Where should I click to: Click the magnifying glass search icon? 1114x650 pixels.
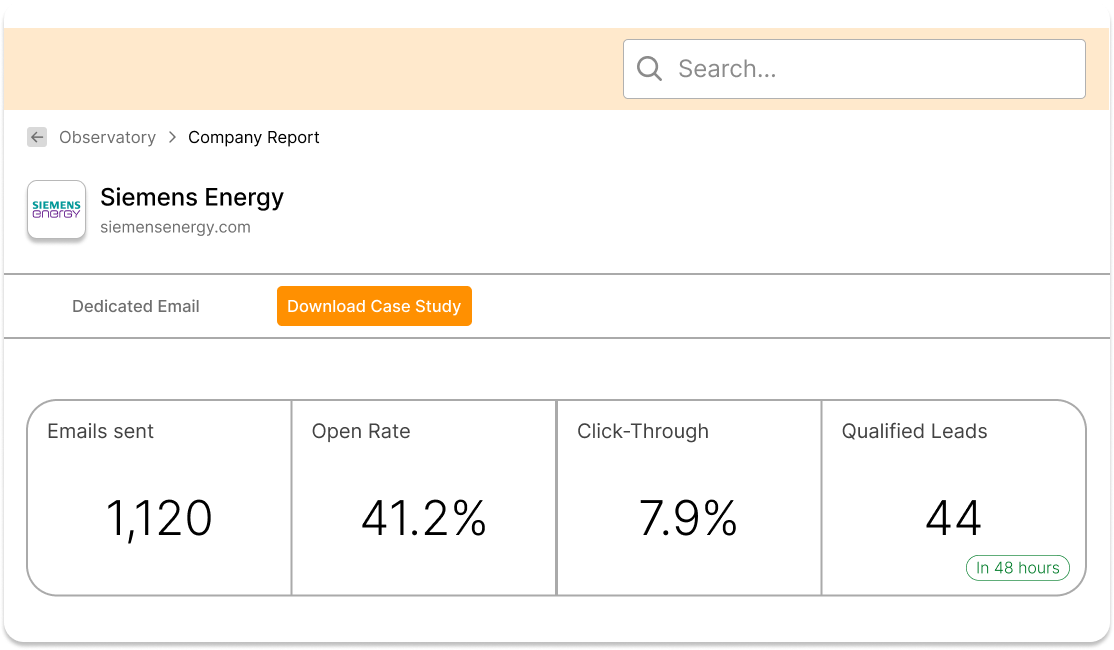649,69
